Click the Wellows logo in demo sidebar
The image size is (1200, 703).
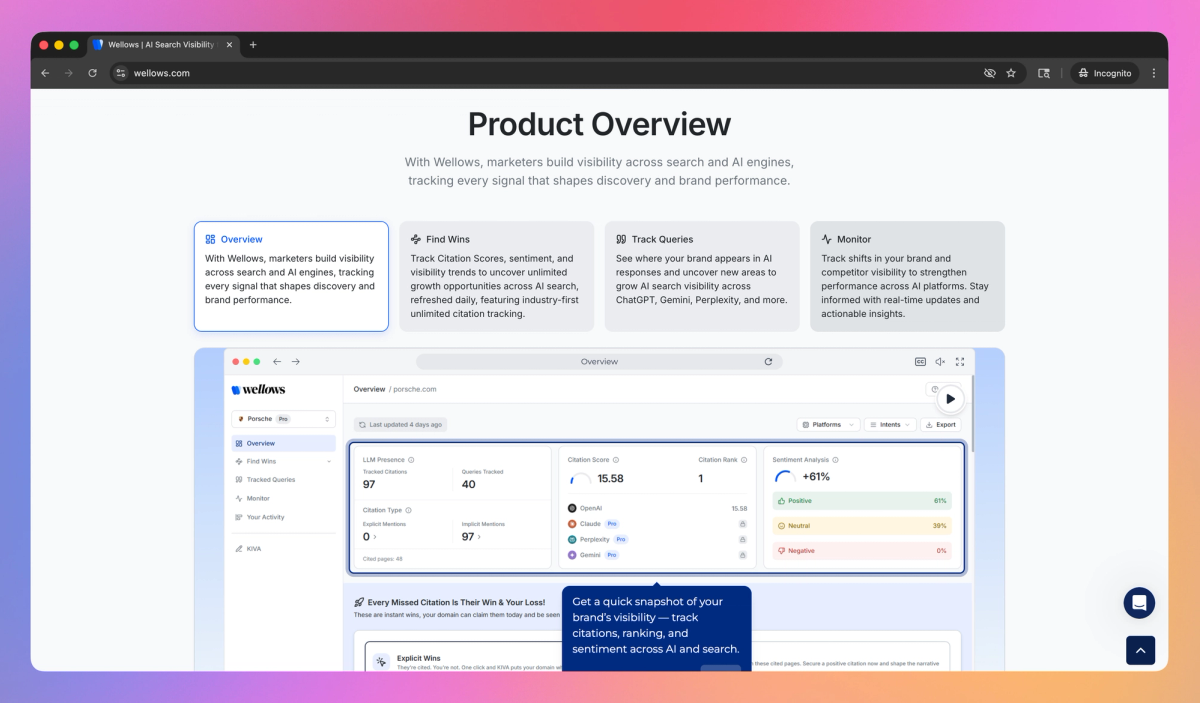pyautogui.click(x=258, y=389)
